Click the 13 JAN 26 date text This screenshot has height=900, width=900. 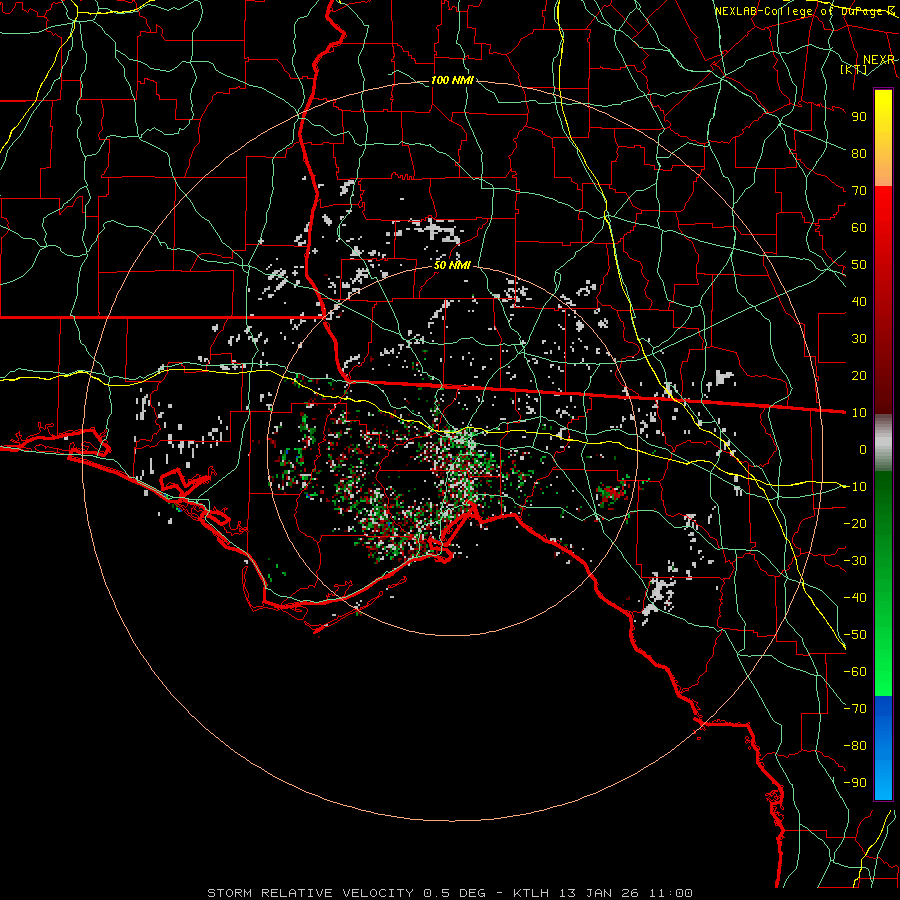(599, 893)
